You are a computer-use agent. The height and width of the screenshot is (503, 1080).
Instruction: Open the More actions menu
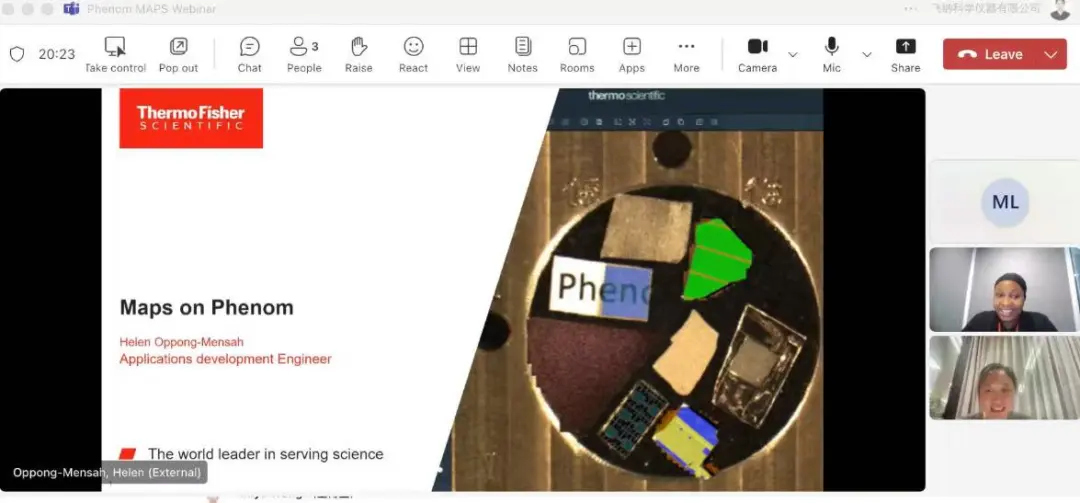pyautogui.click(x=686, y=54)
